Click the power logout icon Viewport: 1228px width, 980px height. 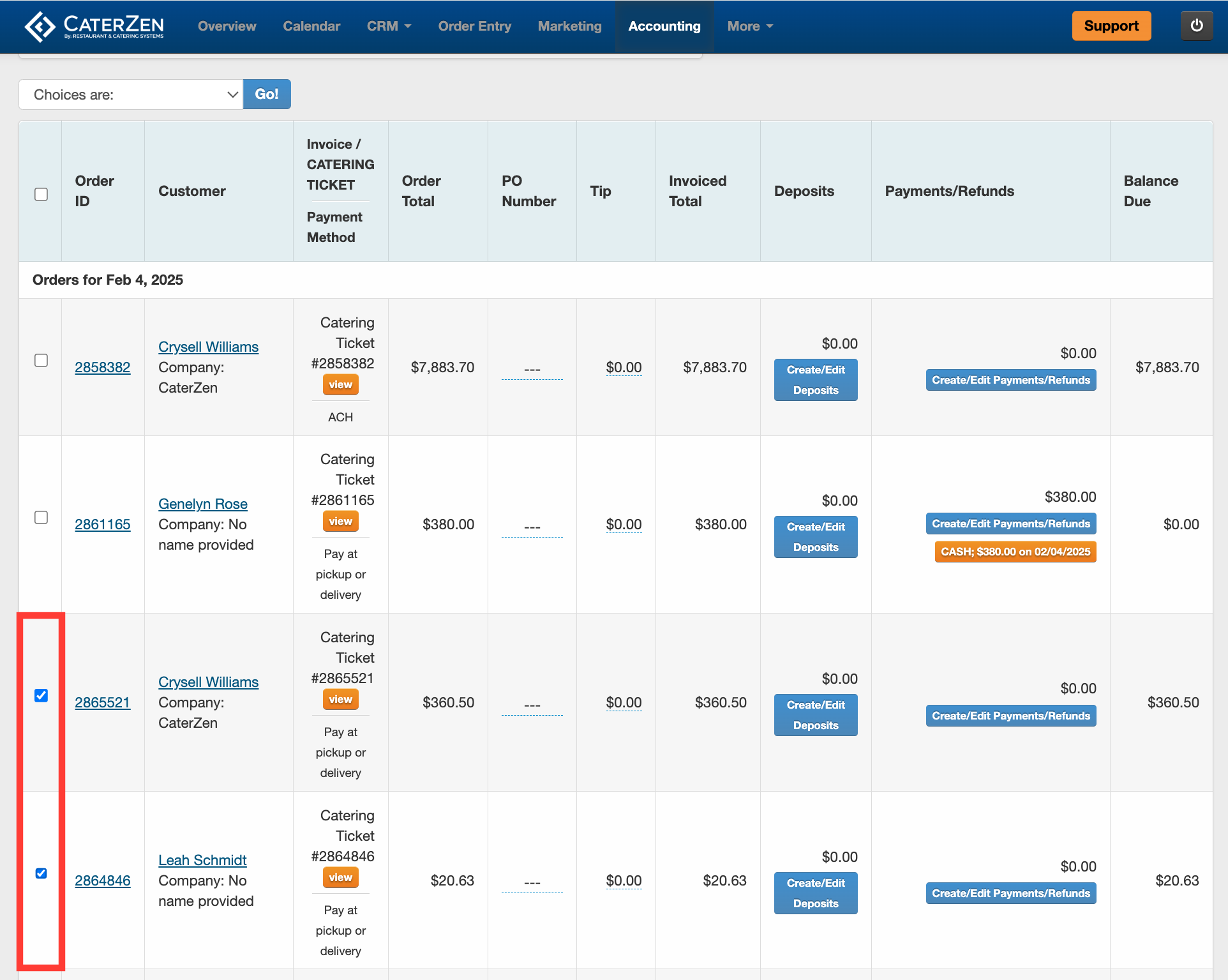tap(1196, 26)
